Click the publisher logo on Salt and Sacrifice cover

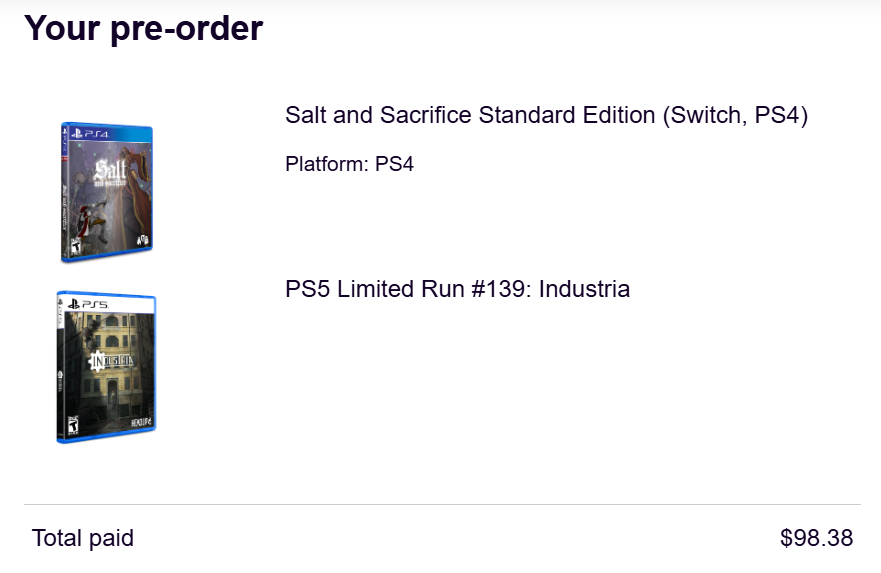143,240
